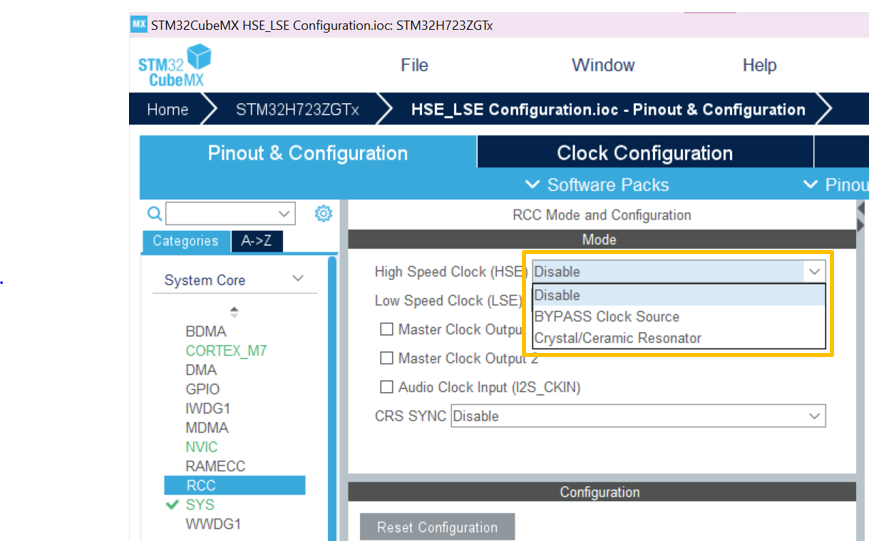878x551 pixels.
Task: Select the Categories tab
Action: [x=186, y=241]
